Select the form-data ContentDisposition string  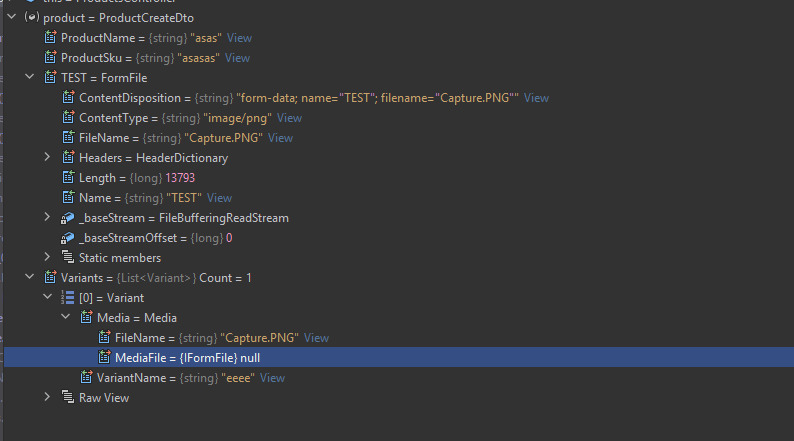pyautogui.click(x=377, y=98)
